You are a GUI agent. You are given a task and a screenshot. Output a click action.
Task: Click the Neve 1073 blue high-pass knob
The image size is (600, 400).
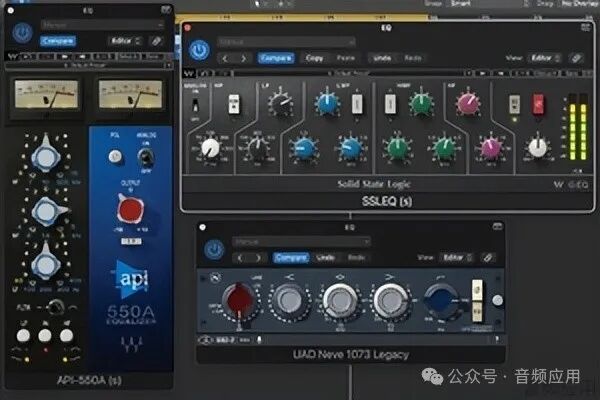click(x=441, y=300)
